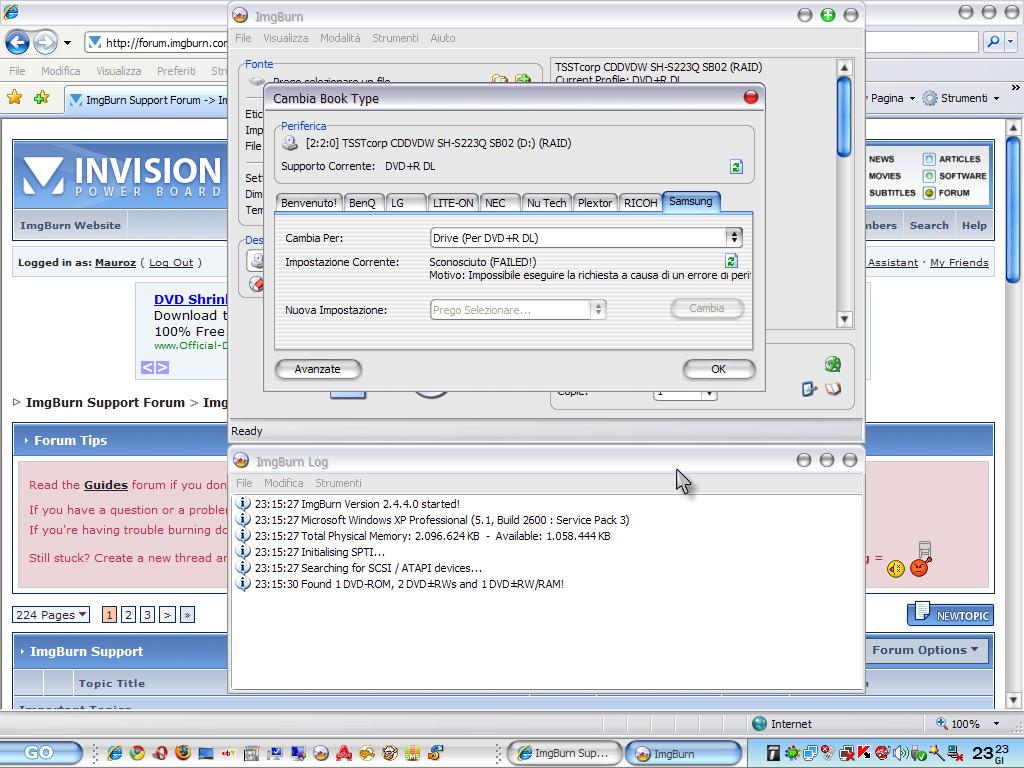Click the Add to Favorites star-plus icon
Image resolution: width=1024 pixels, height=768 pixels.
click(42, 98)
